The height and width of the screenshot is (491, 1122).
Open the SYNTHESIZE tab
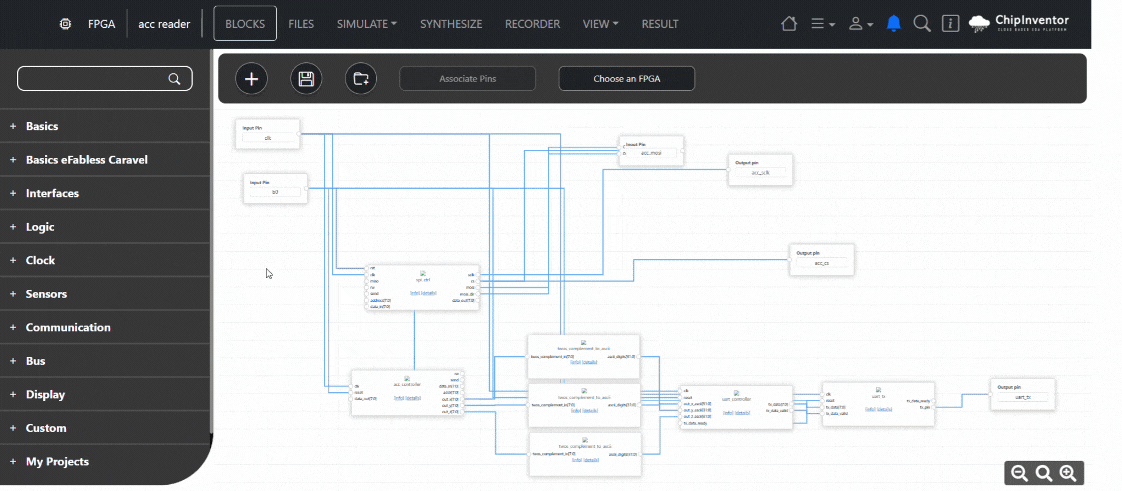point(451,24)
